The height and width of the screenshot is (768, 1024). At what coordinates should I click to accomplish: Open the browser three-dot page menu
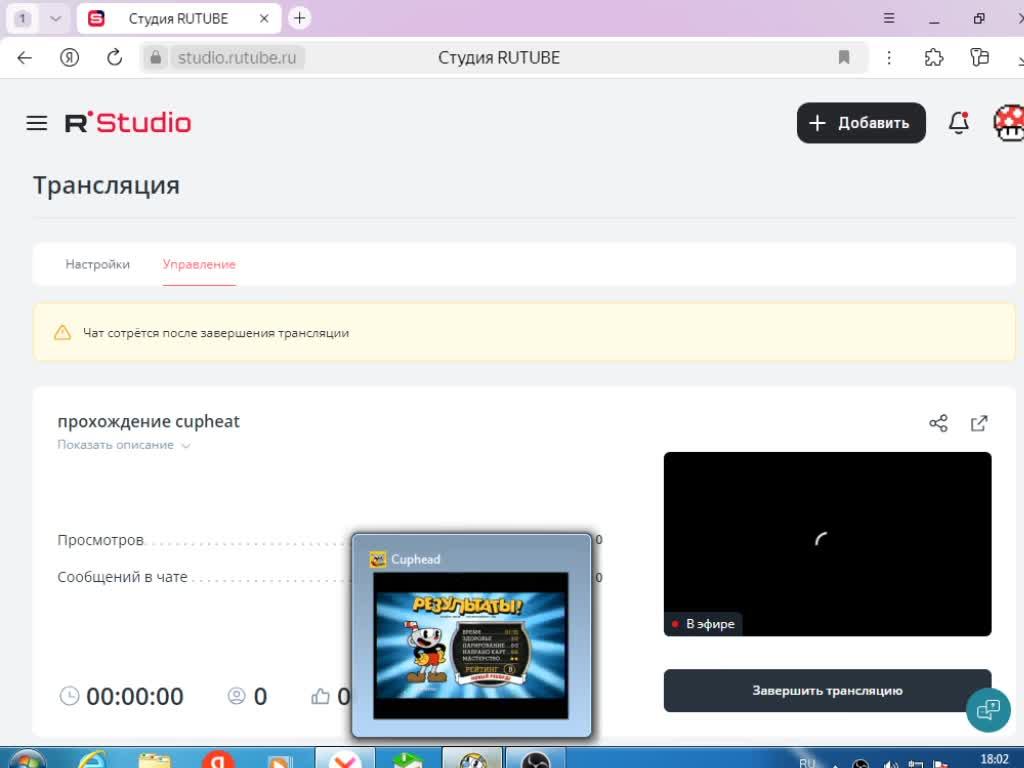pos(889,57)
